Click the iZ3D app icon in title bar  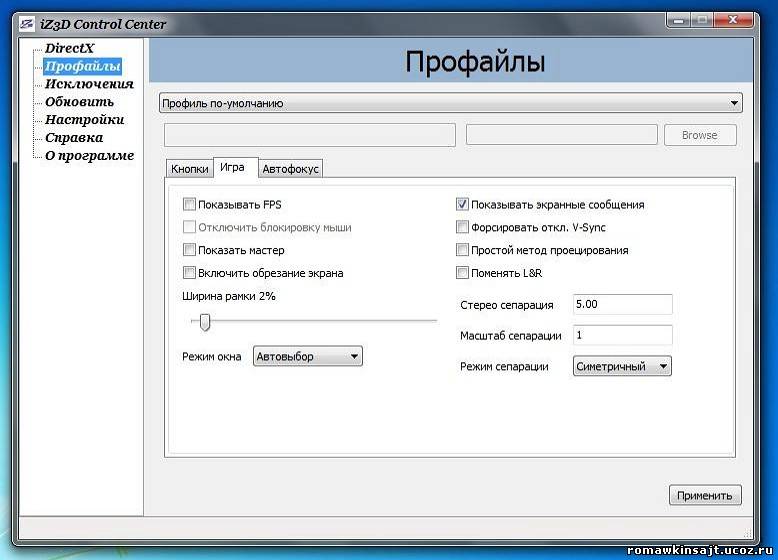click(27, 23)
